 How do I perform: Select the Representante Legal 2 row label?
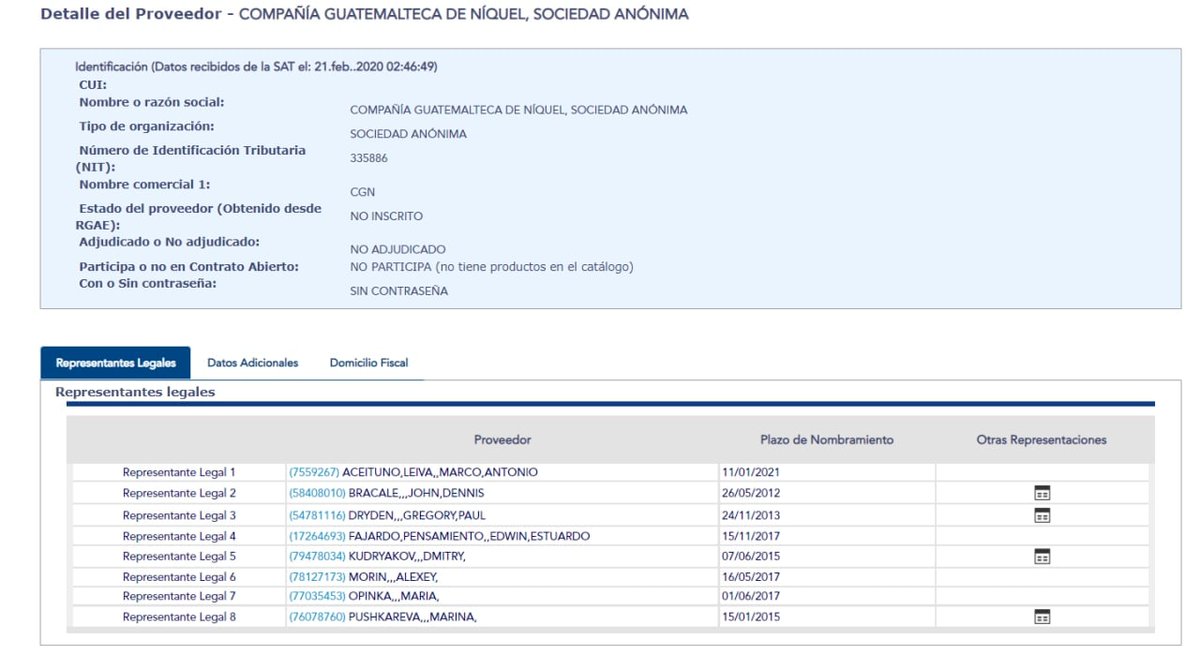click(180, 494)
